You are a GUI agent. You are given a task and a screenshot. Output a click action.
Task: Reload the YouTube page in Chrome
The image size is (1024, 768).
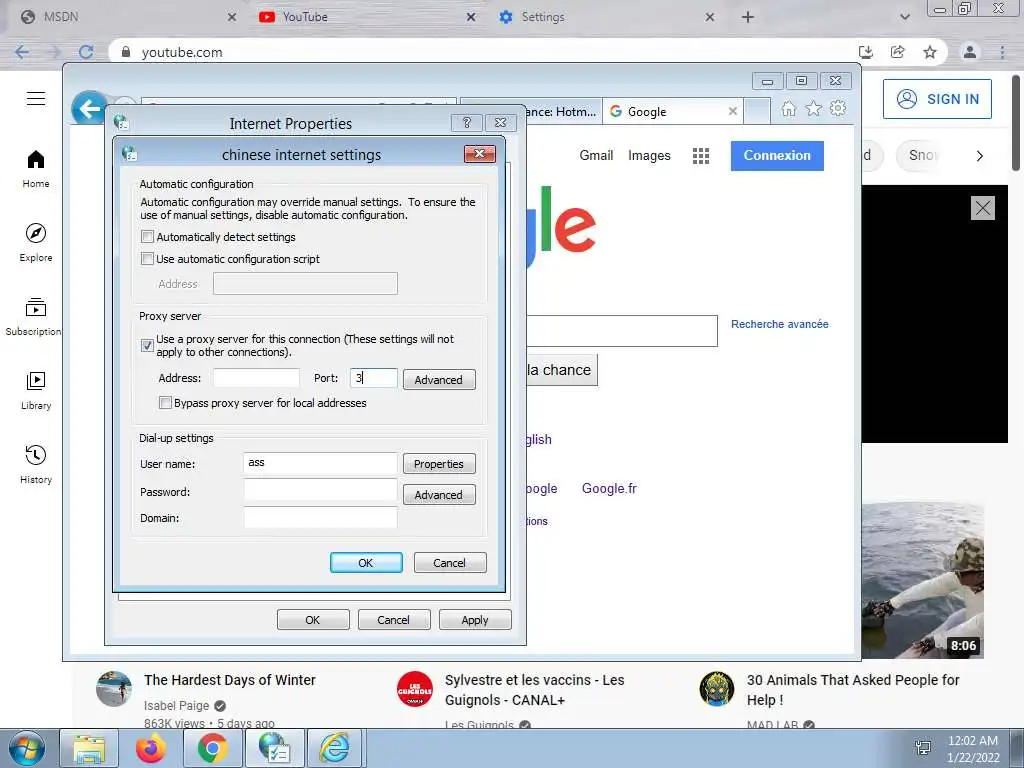click(86, 52)
